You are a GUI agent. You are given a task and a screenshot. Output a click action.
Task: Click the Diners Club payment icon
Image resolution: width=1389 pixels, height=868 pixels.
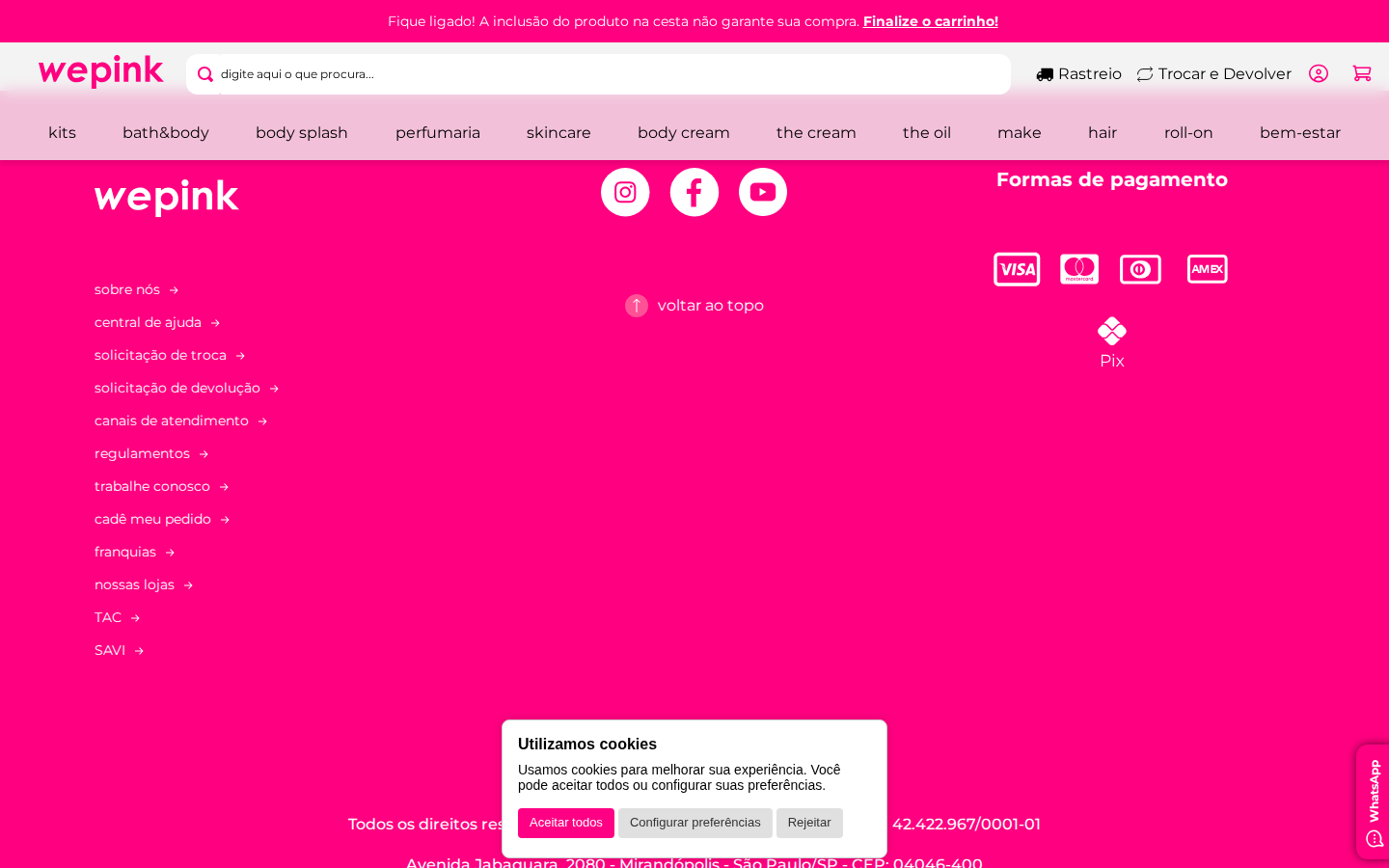tap(1140, 269)
